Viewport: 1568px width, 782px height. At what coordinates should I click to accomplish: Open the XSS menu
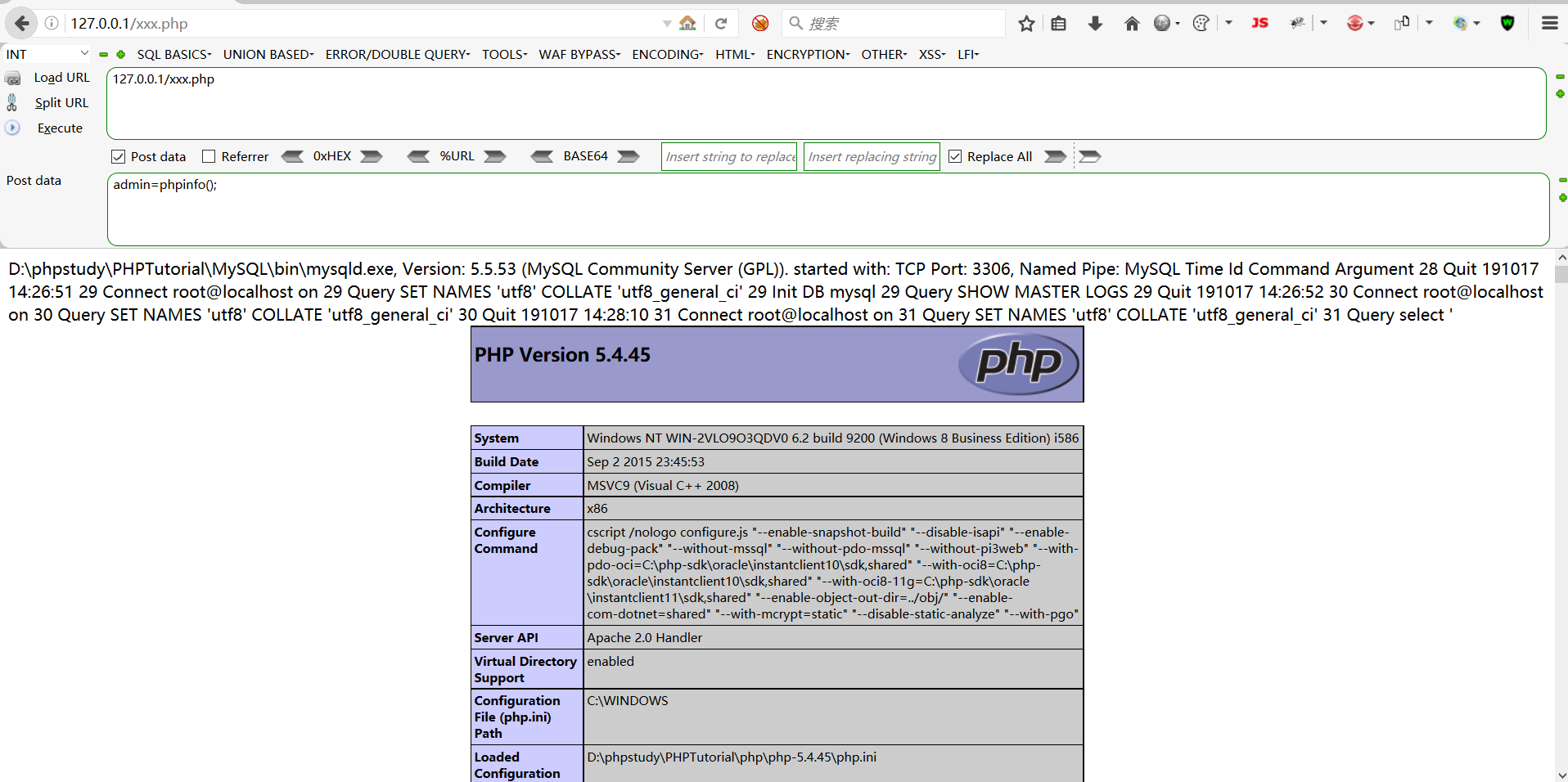(x=931, y=54)
